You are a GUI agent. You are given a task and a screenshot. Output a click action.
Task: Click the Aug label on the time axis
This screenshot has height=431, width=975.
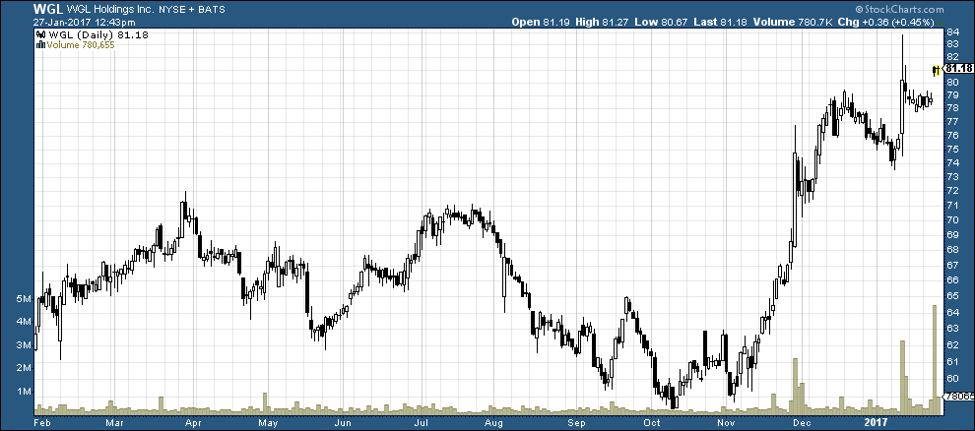(x=494, y=424)
